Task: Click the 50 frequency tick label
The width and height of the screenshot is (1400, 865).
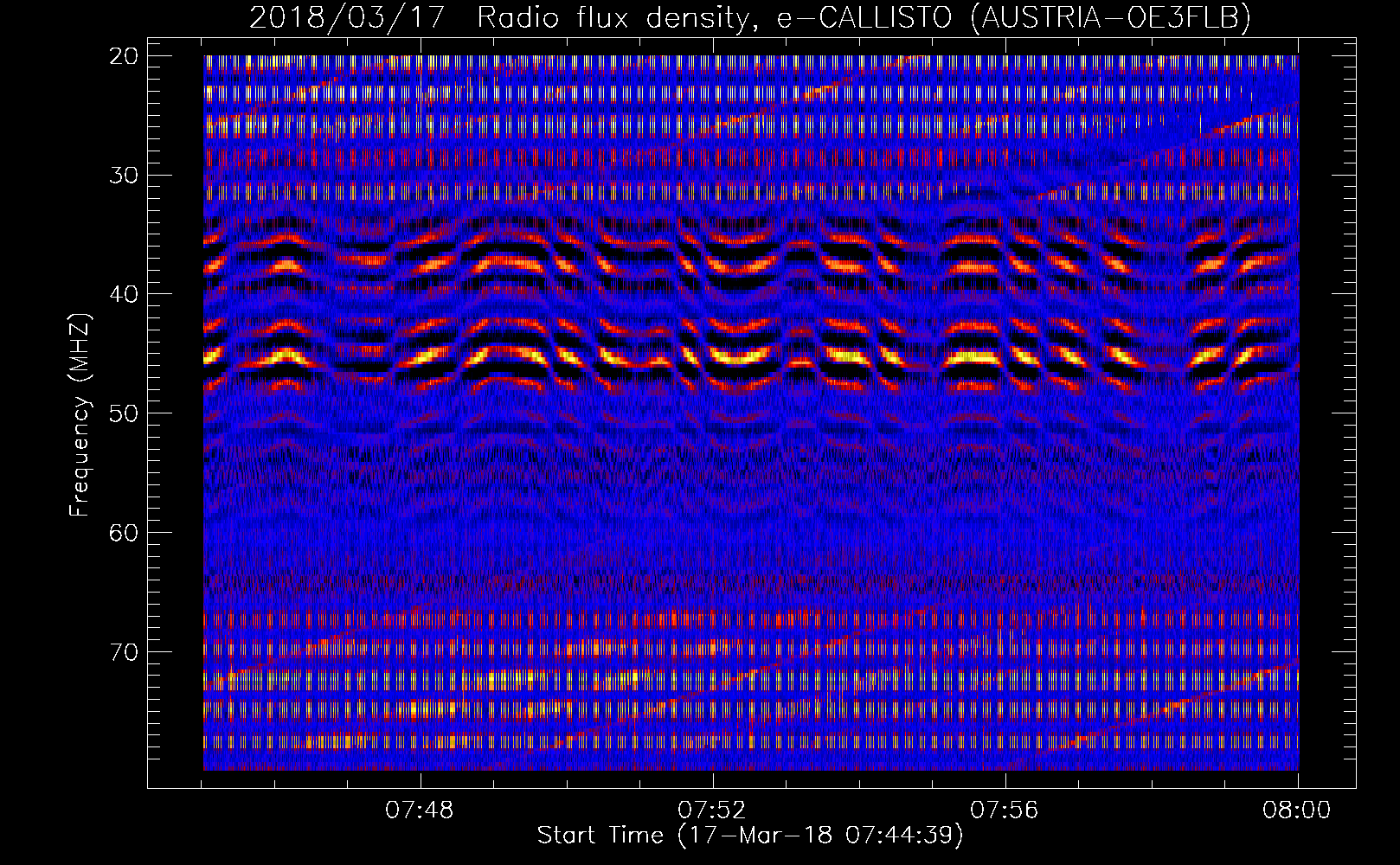Action: click(x=124, y=413)
